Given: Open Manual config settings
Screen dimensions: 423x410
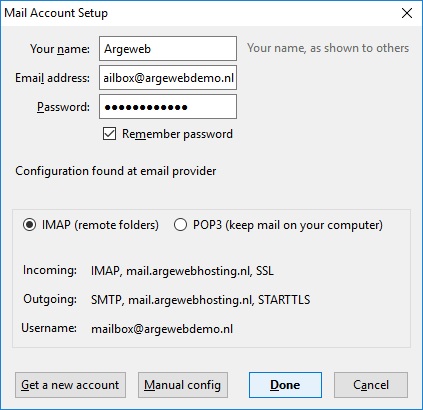Looking at the screenshot, I should point(183,385).
